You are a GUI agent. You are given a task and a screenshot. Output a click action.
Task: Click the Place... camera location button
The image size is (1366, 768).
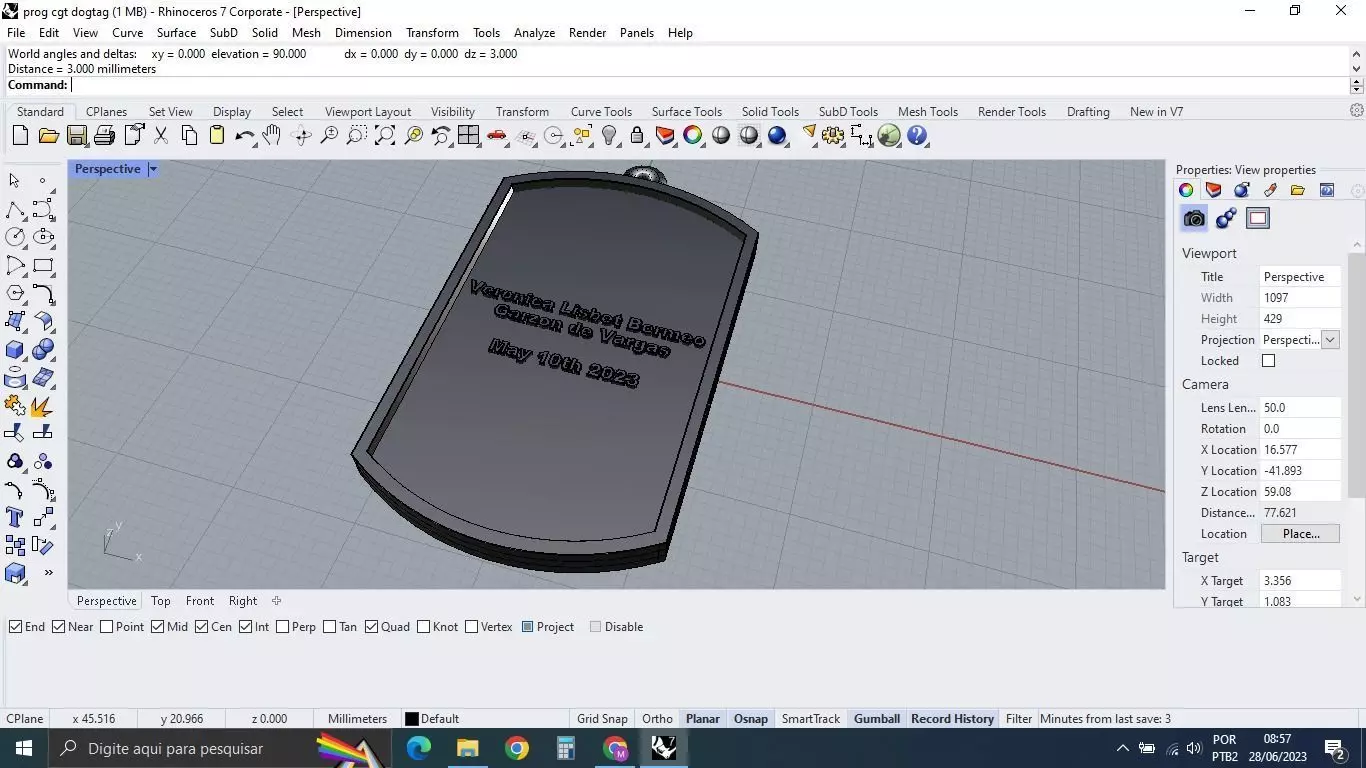[1300, 534]
